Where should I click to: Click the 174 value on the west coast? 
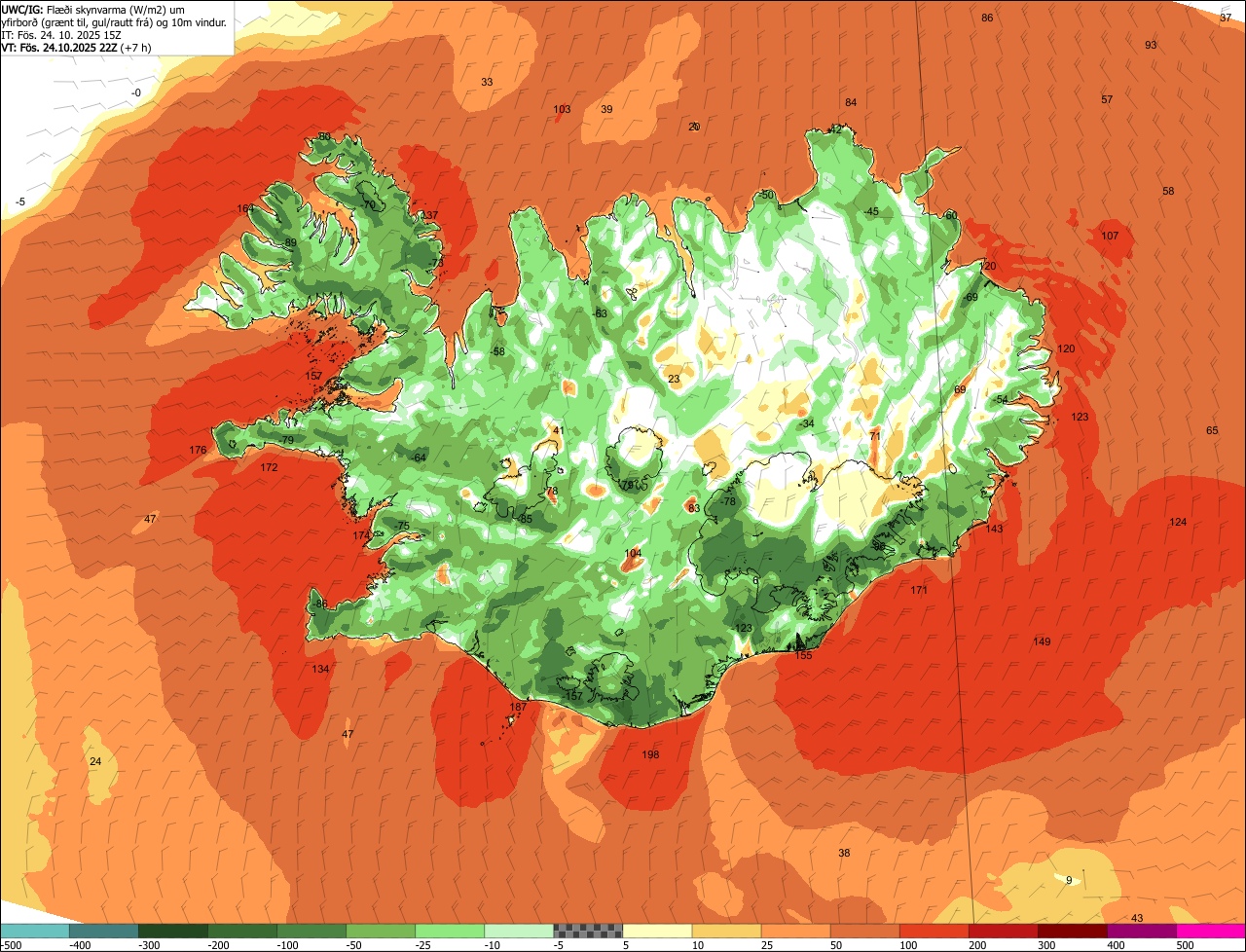pyautogui.click(x=361, y=536)
